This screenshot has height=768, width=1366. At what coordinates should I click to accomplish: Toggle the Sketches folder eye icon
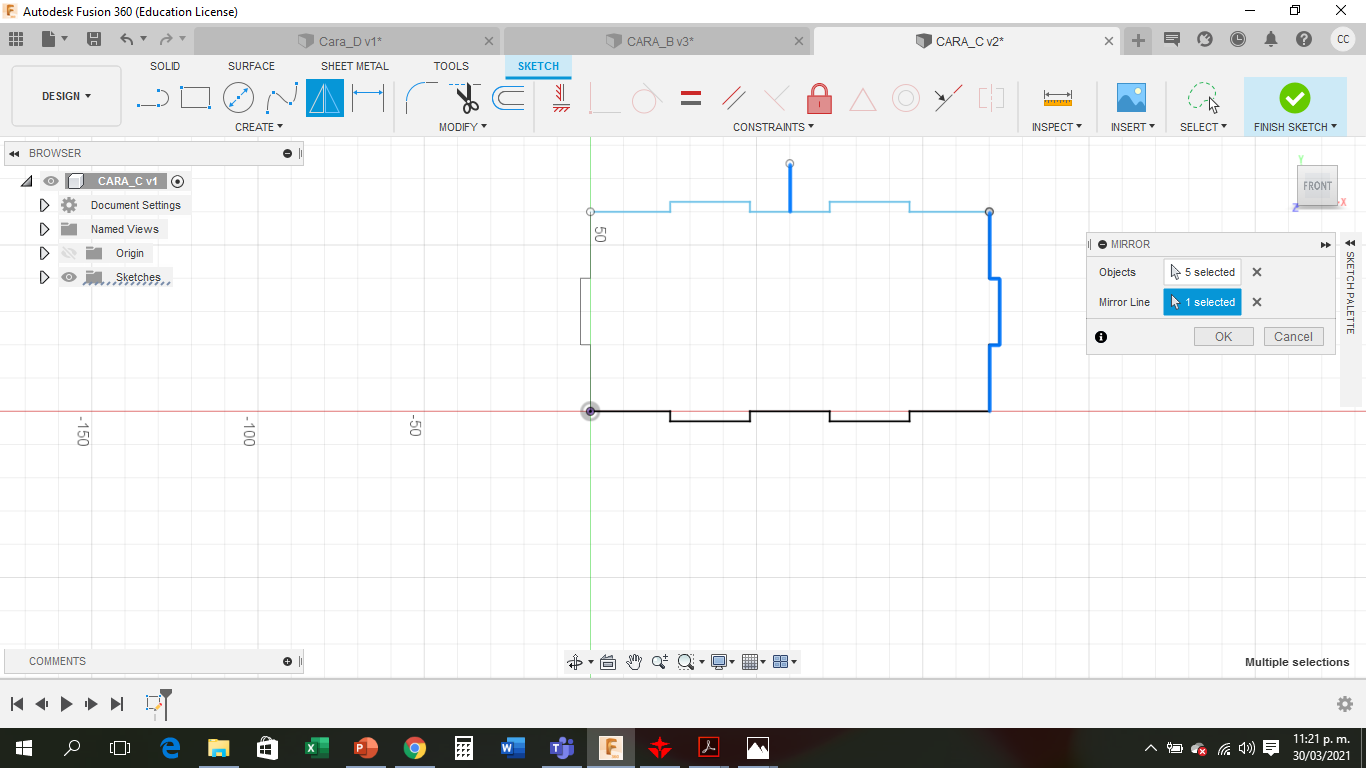pos(69,277)
